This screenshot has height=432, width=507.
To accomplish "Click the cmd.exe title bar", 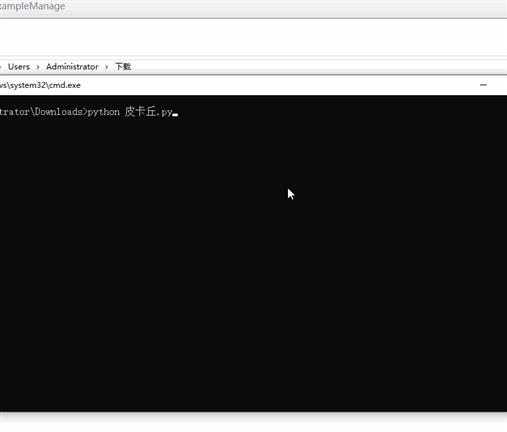I will [x=253, y=85].
